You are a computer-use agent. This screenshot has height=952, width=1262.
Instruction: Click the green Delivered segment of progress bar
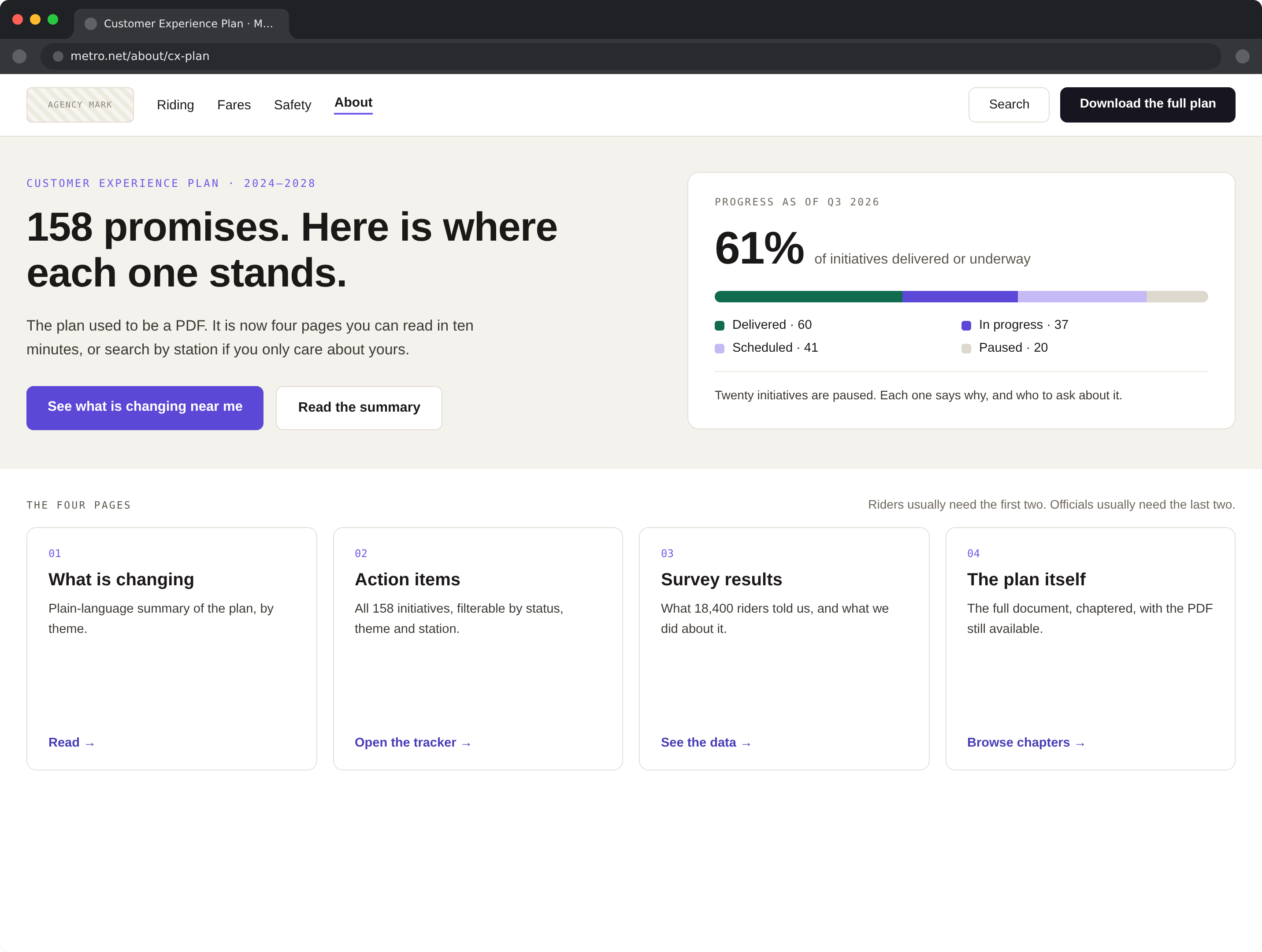808,296
